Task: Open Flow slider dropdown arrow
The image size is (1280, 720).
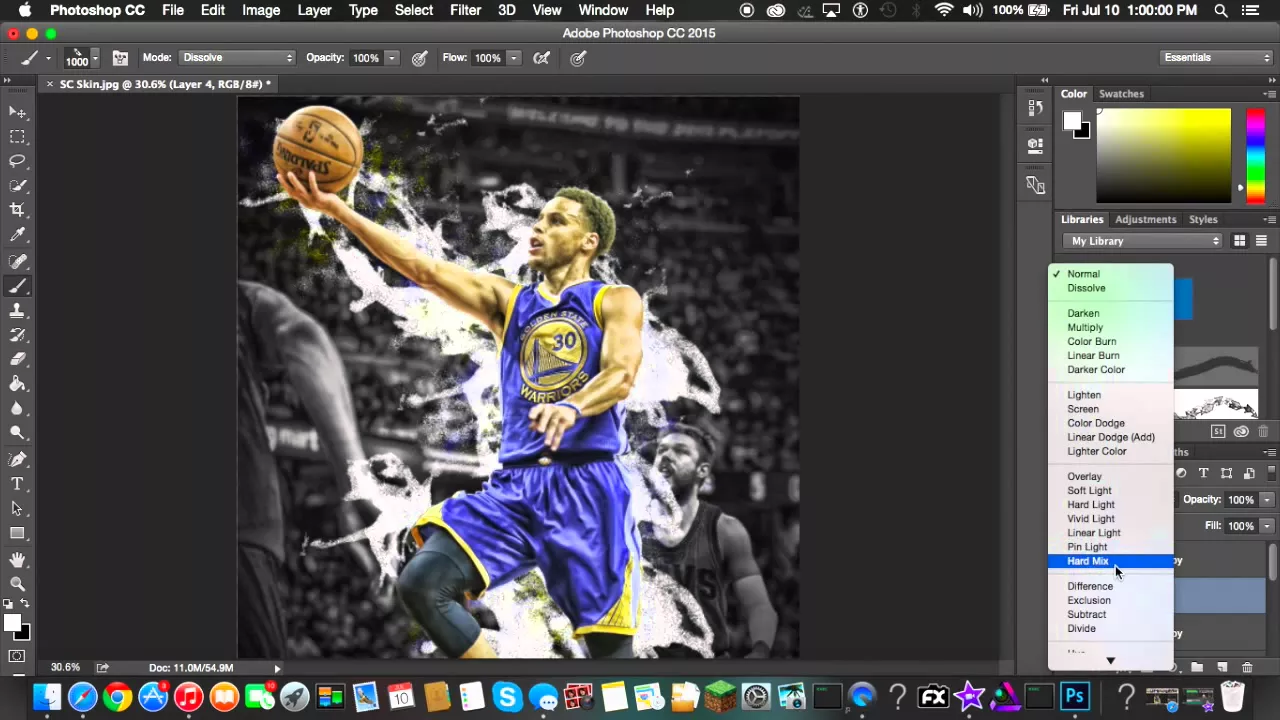Action: click(x=514, y=58)
